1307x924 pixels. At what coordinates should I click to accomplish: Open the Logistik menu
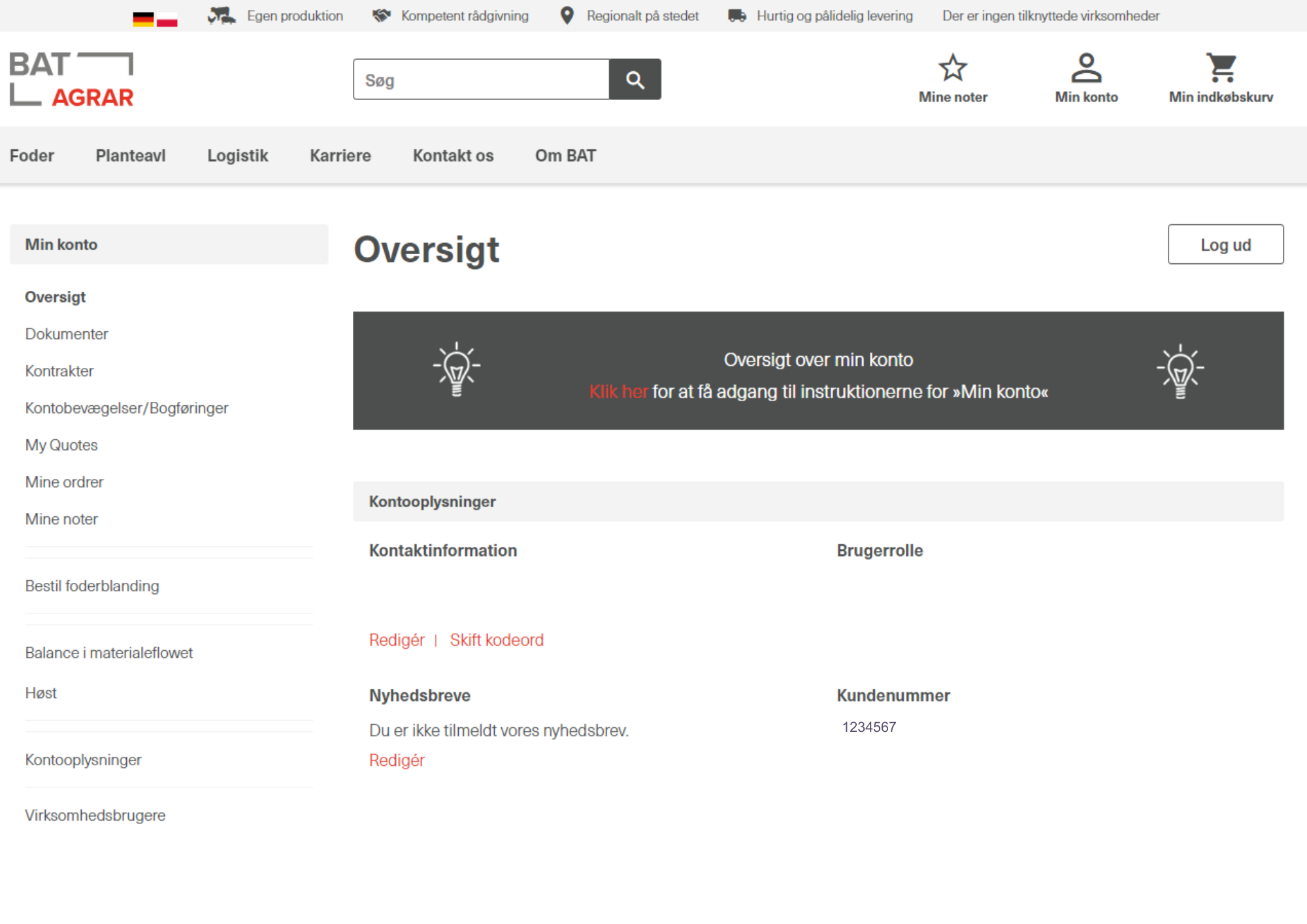(x=238, y=156)
